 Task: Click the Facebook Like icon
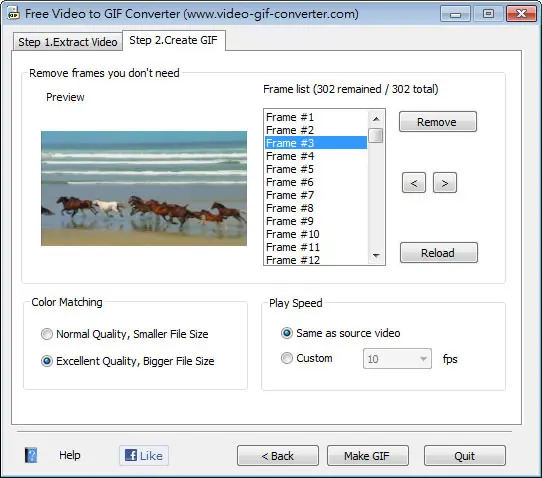coord(131,455)
